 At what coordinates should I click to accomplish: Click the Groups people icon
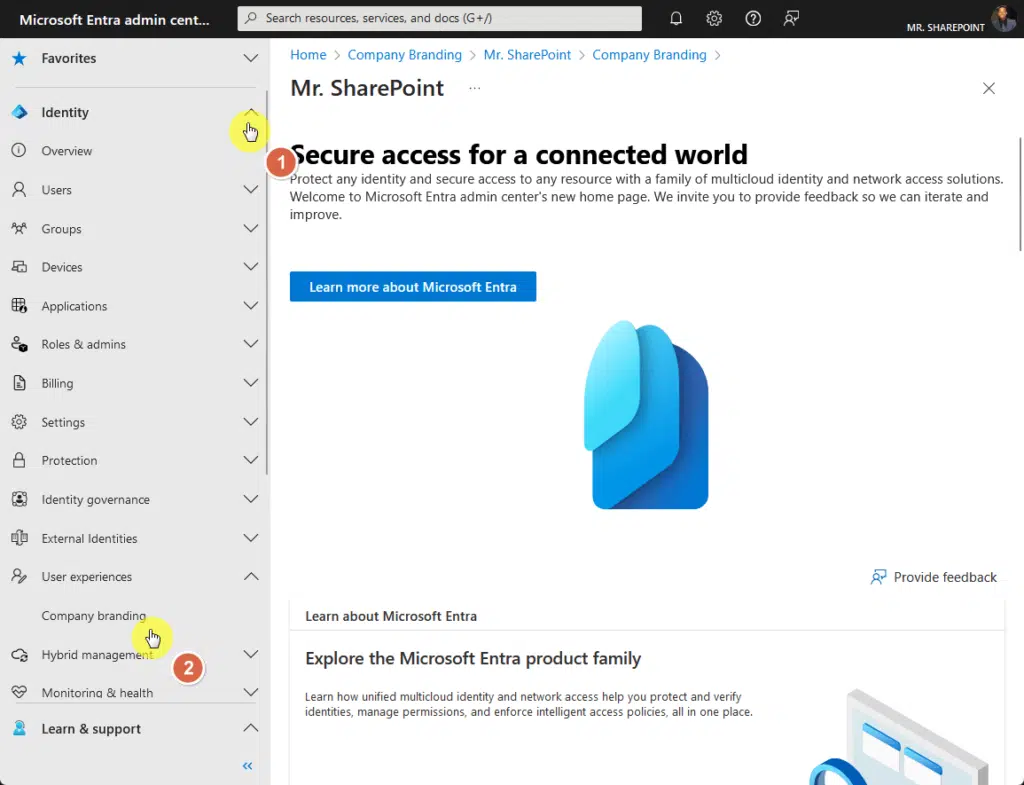(19, 229)
